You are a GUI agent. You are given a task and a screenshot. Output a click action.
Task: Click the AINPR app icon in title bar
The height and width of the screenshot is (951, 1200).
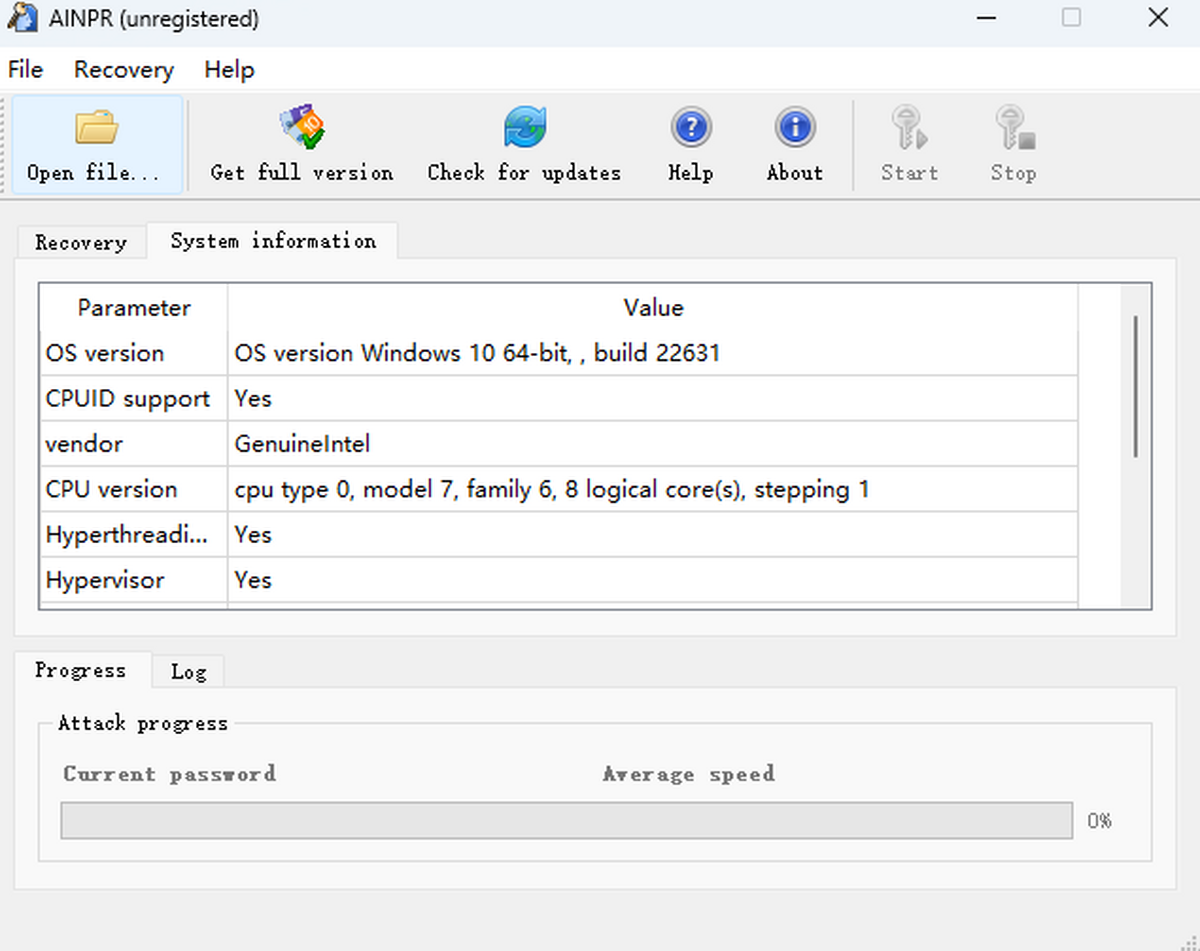click(22, 18)
